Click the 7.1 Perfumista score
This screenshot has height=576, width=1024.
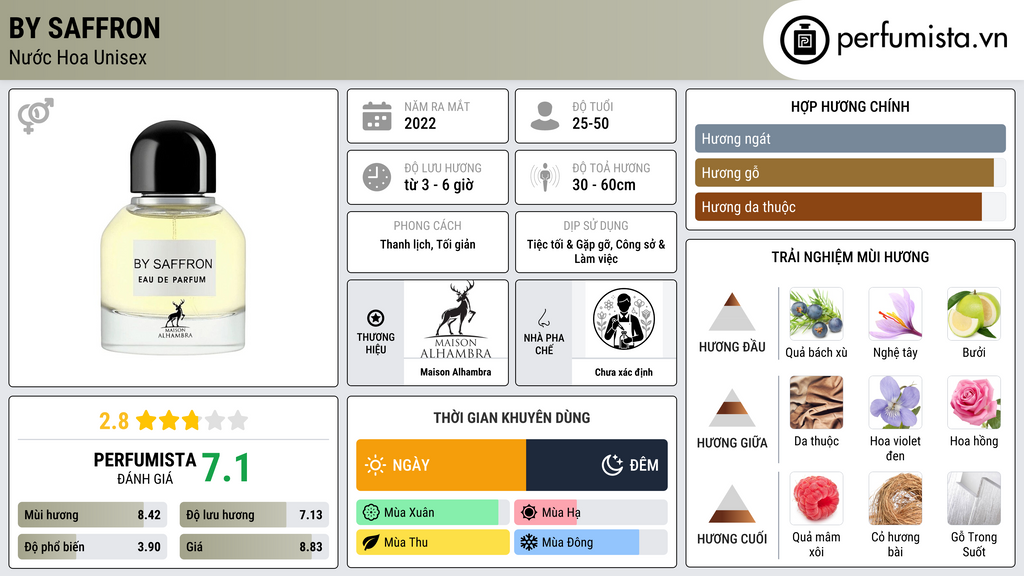point(225,468)
